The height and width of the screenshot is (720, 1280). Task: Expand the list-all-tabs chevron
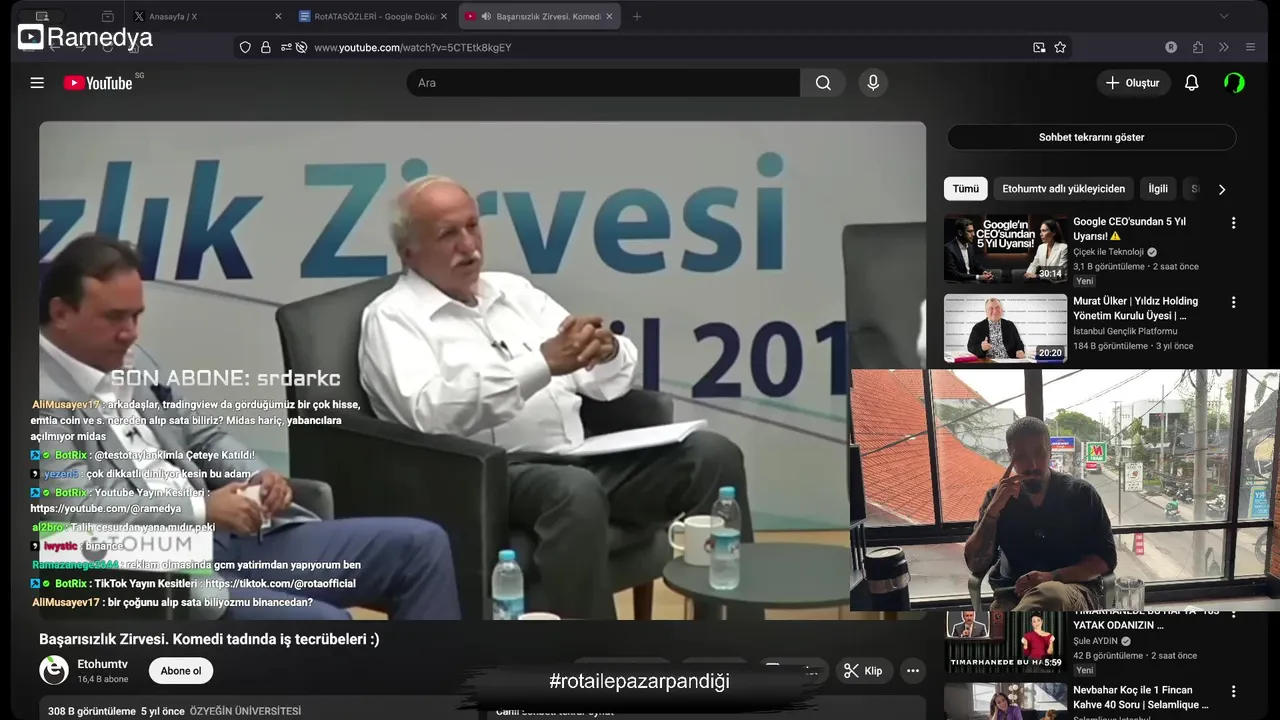click(x=1223, y=16)
